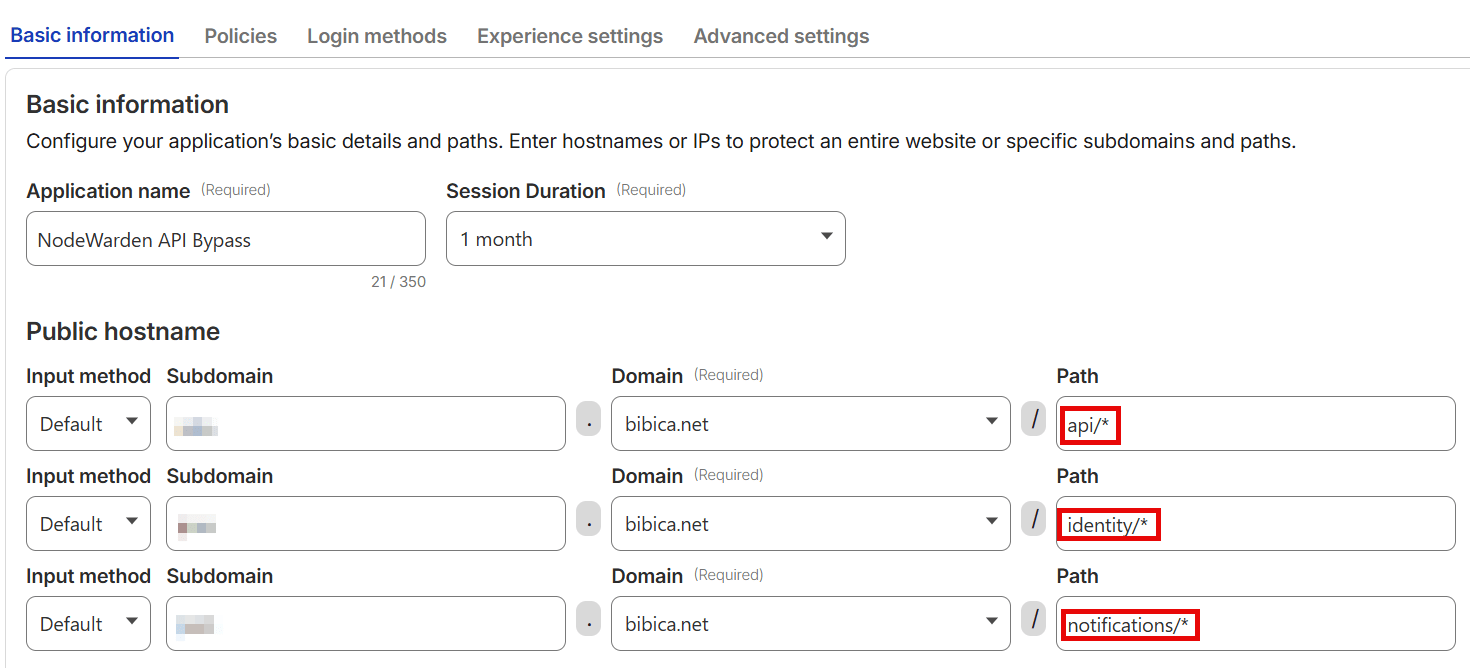Click the Path field containing api/*

click(x=1255, y=424)
